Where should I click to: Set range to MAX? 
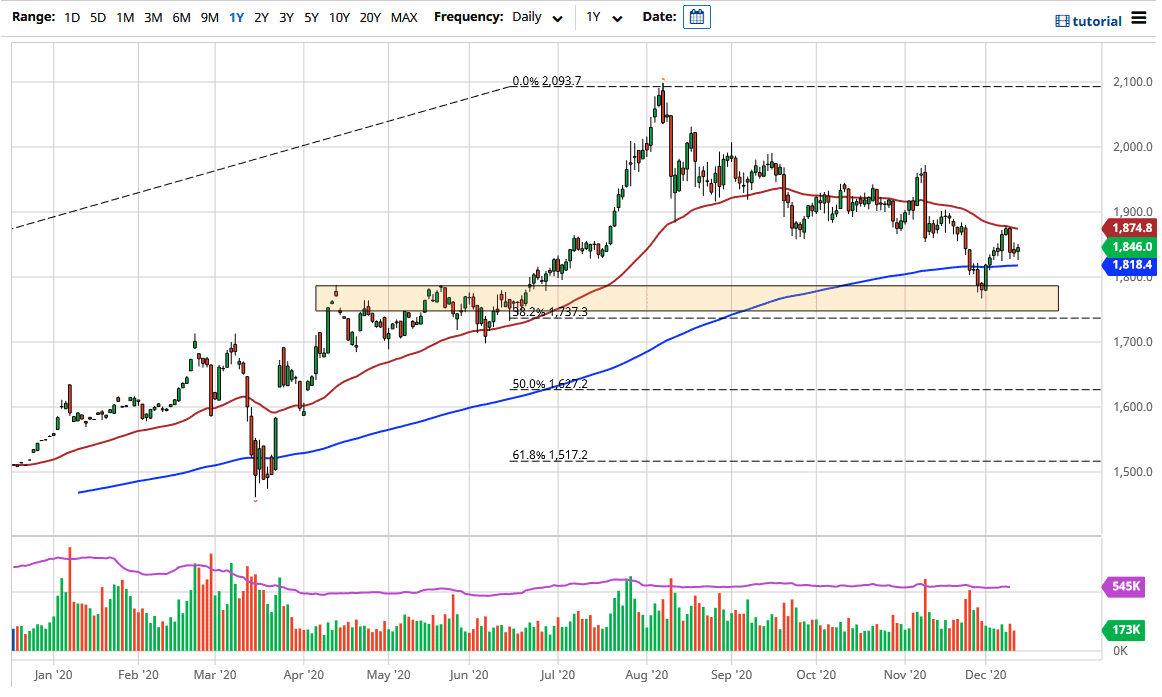pyautogui.click(x=404, y=17)
